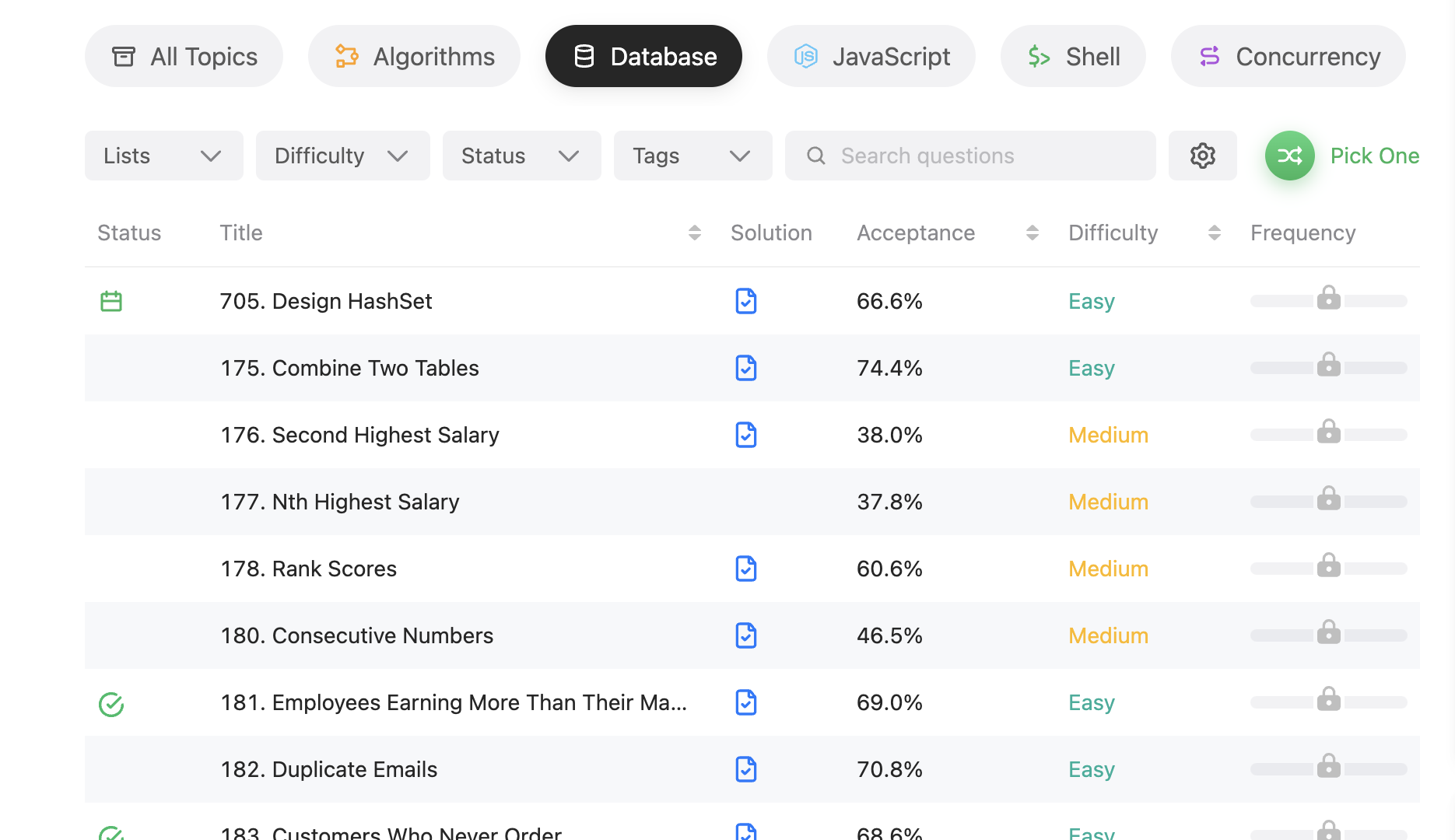
Task: Click the 74.4% acceptance value
Action: click(x=889, y=368)
